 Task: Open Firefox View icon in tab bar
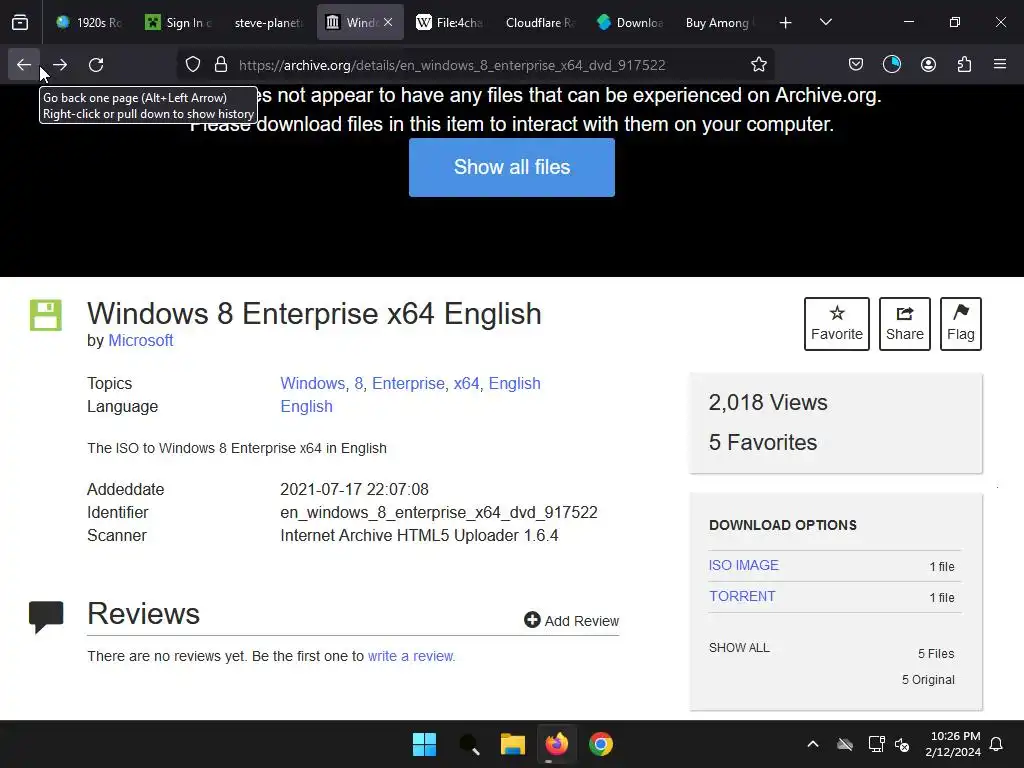click(20, 23)
